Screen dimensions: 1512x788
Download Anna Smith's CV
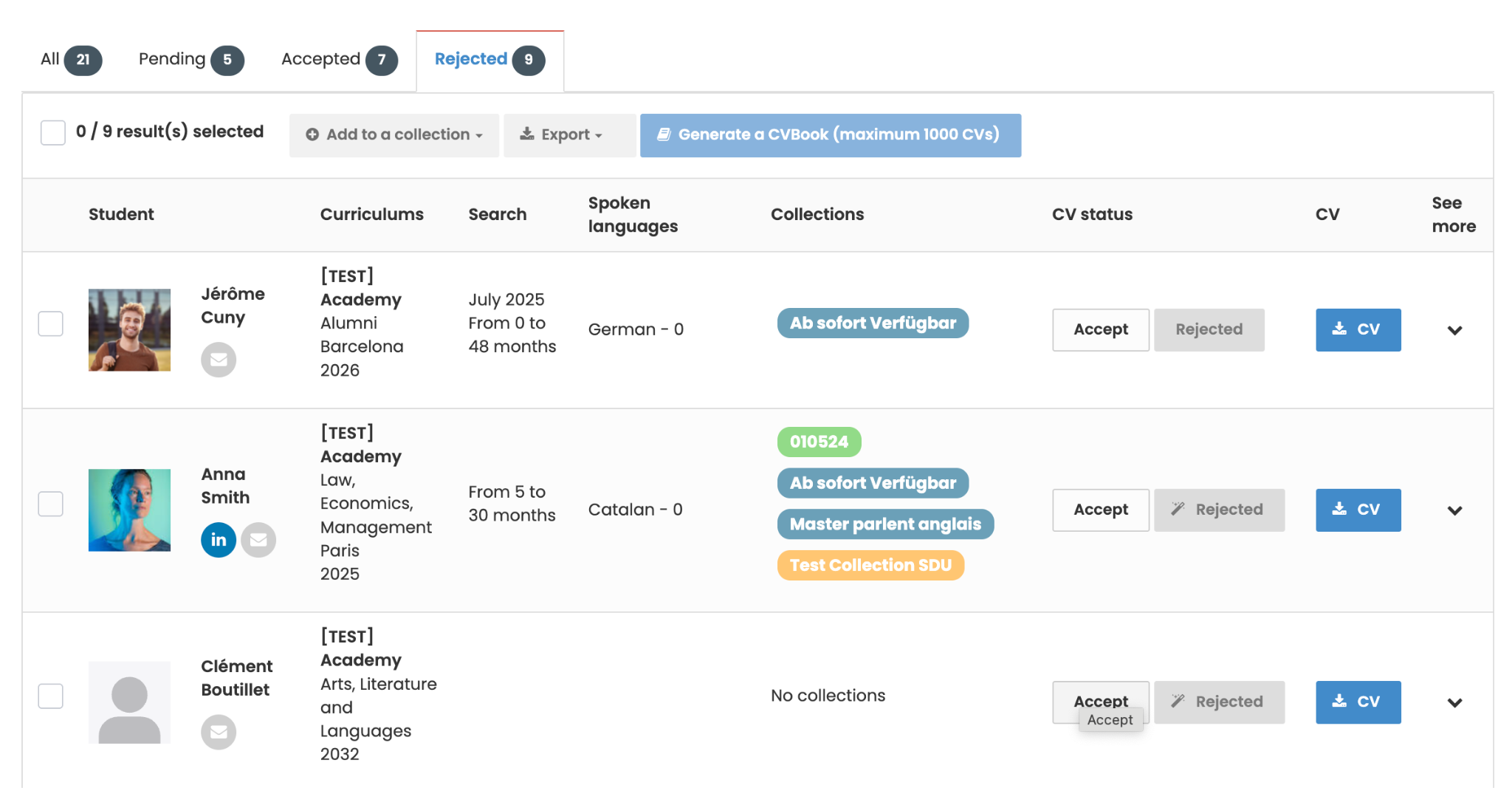pos(1357,510)
